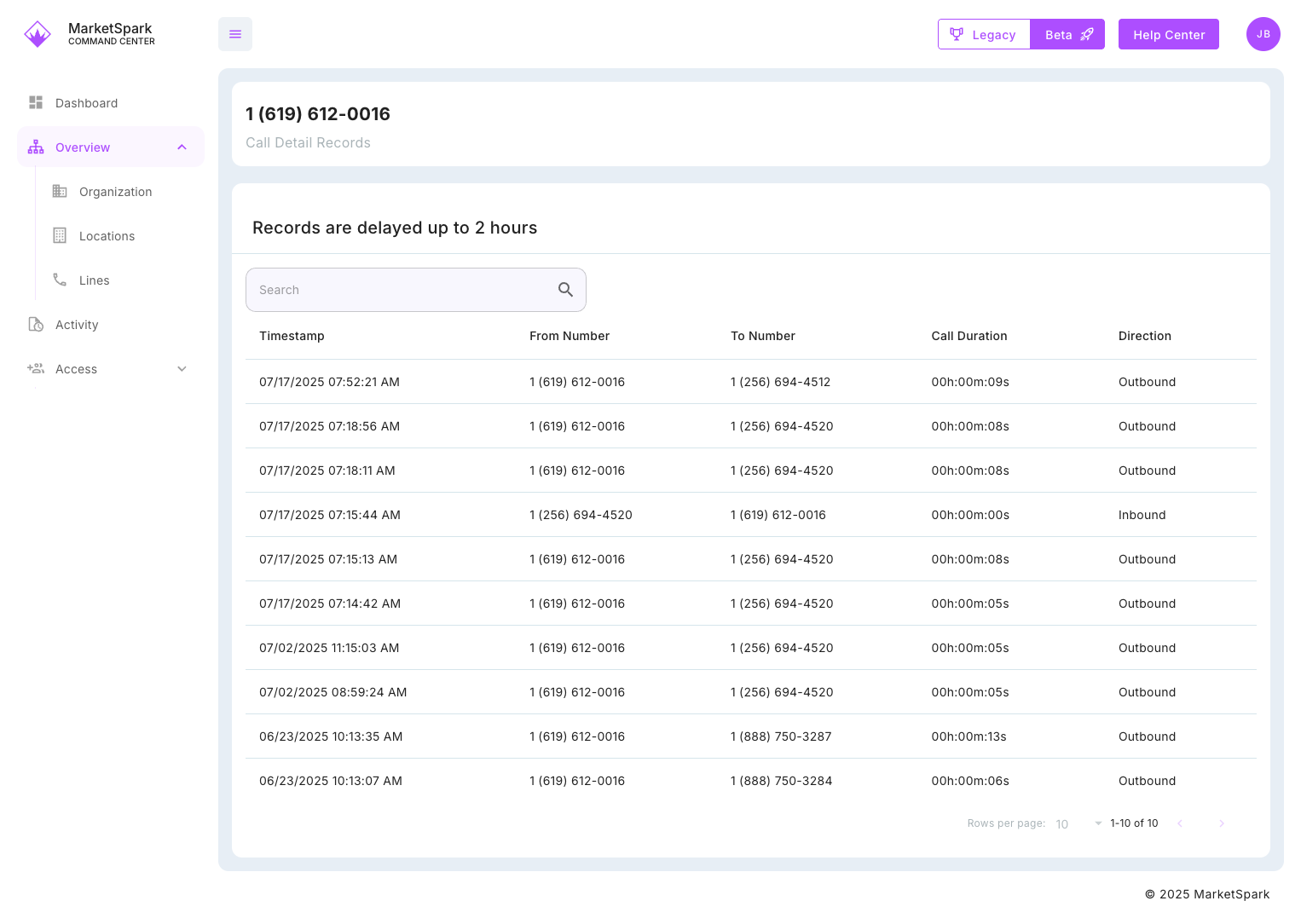Open the Help Center
The width and height of the screenshot is (1301, 924).
(1168, 35)
